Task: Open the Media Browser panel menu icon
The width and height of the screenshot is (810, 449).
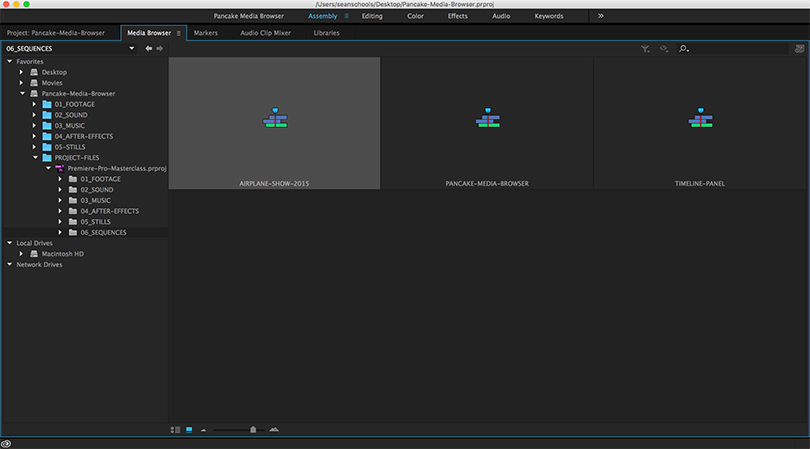Action: pyautogui.click(x=179, y=33)
